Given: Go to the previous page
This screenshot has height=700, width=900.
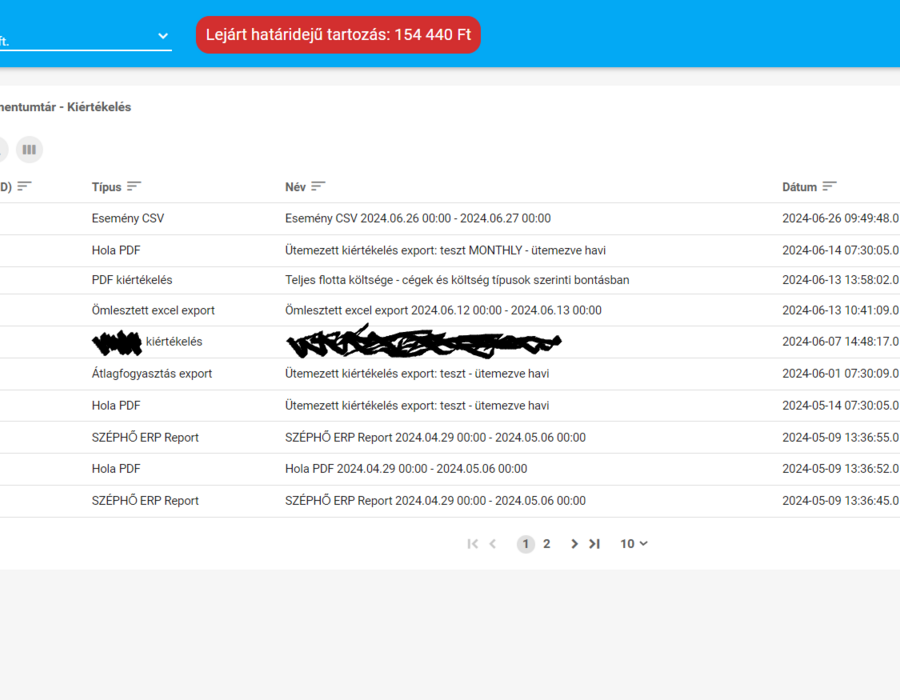Looking at the screenshot, I should coord(492,544).
